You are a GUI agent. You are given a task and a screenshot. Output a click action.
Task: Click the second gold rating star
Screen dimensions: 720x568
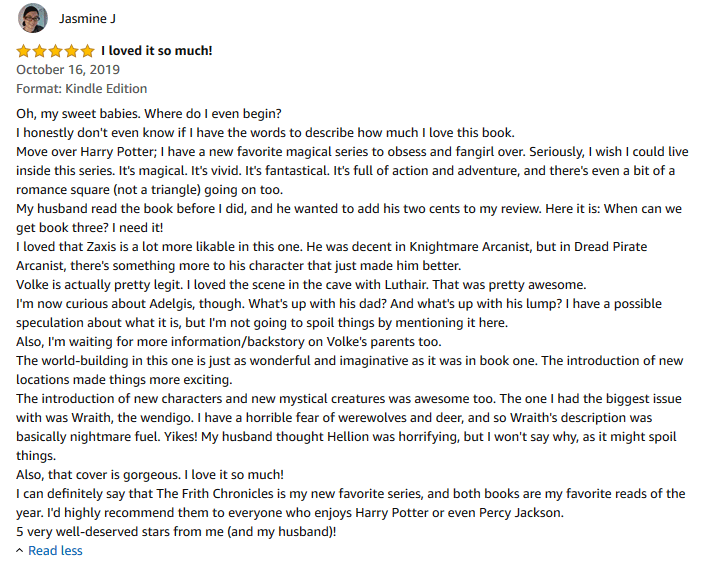tap(40, 51)
